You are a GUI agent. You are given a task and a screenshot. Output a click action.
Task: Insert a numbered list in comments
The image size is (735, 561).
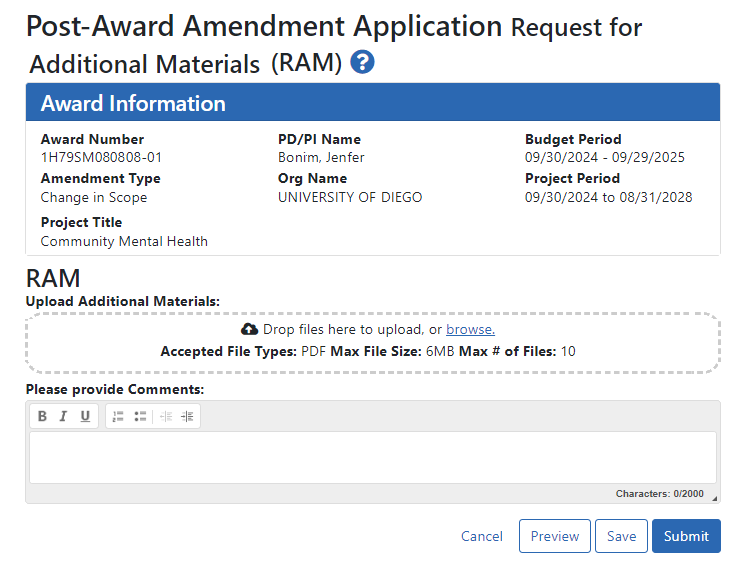tap(118, 416)
